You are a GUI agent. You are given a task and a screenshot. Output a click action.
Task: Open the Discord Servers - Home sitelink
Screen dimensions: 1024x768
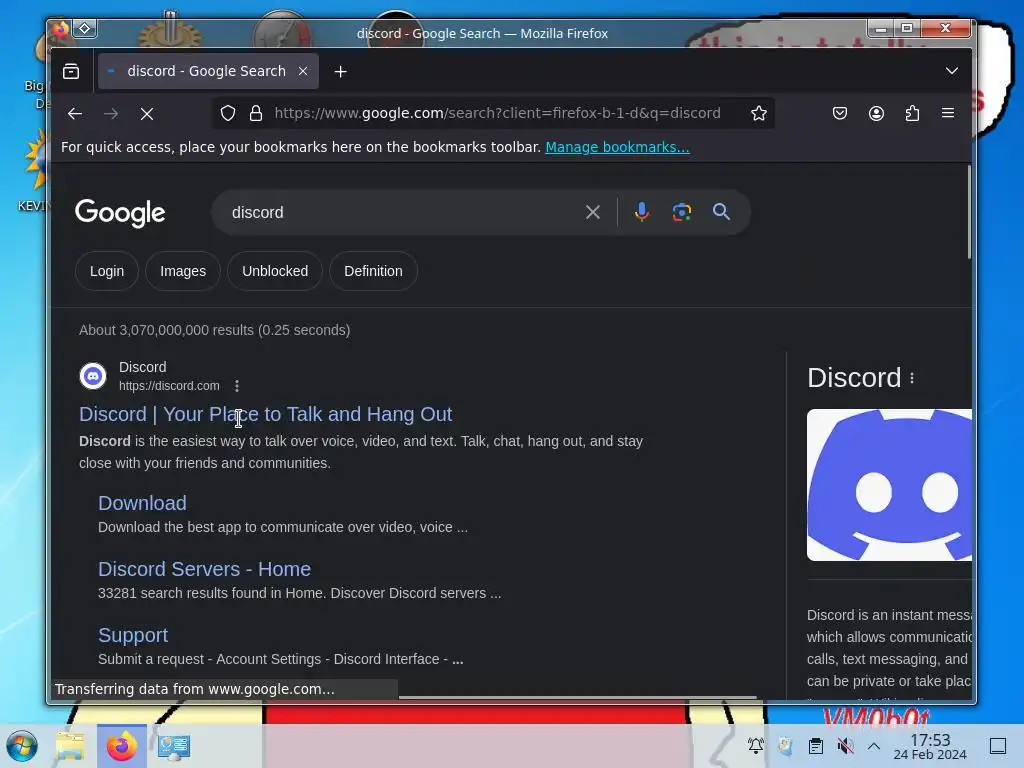click(x=204, y=569)
